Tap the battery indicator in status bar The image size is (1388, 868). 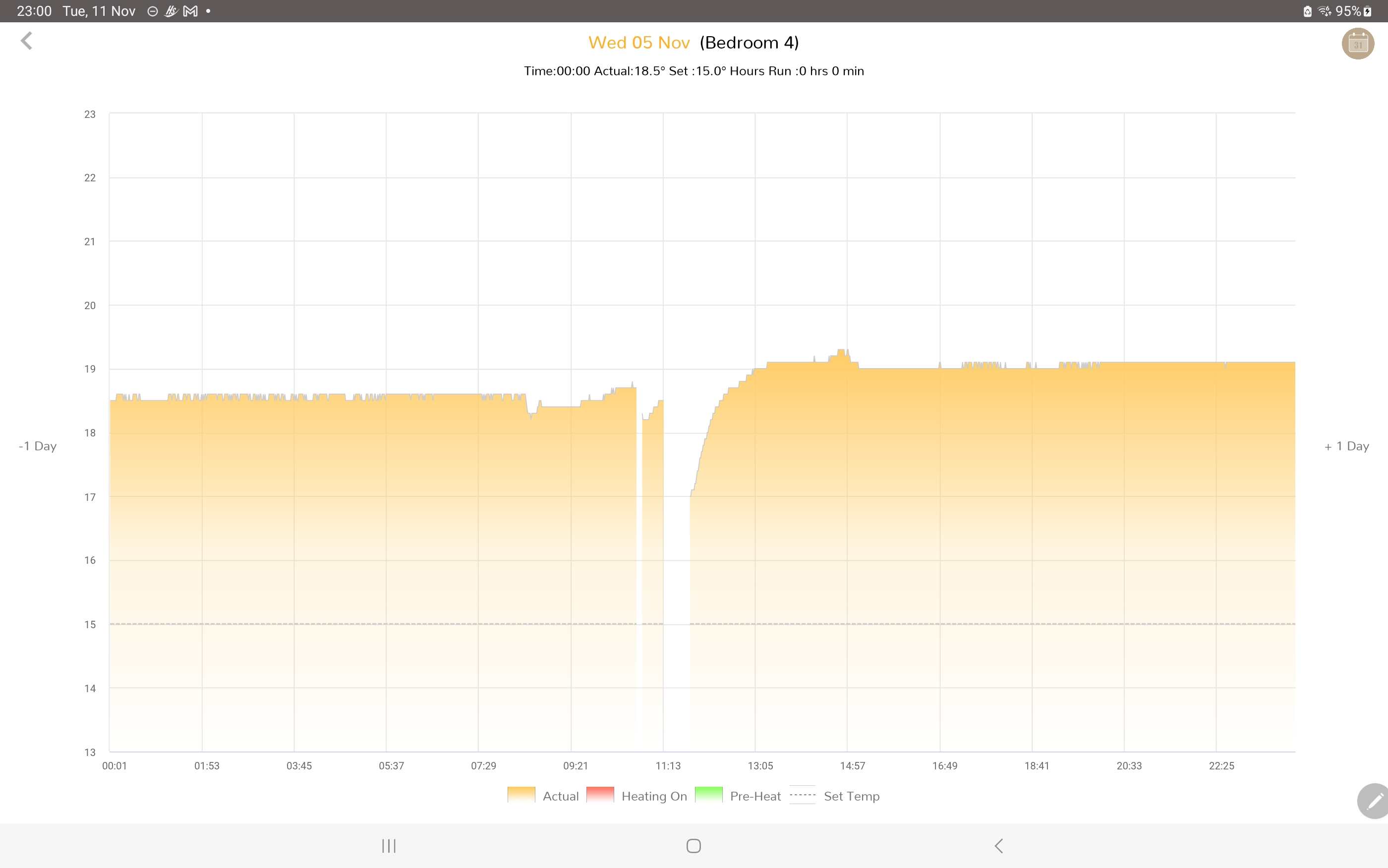[x=1367, y=11]
